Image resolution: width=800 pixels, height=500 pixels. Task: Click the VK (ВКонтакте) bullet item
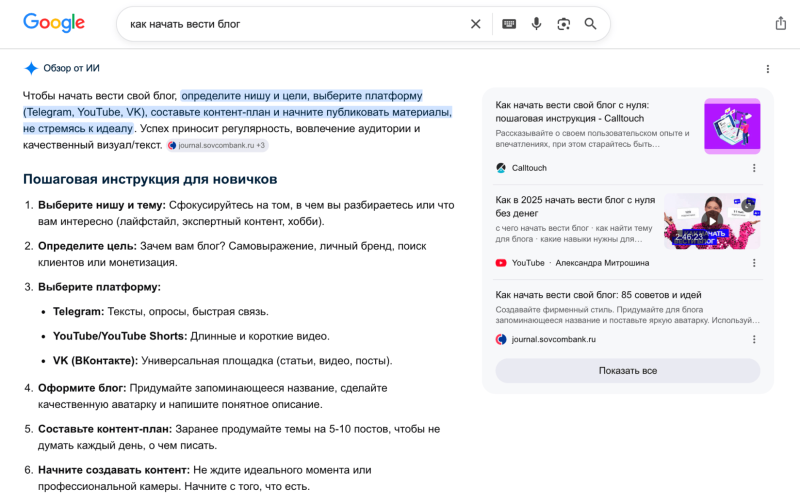tap(222, 361)
